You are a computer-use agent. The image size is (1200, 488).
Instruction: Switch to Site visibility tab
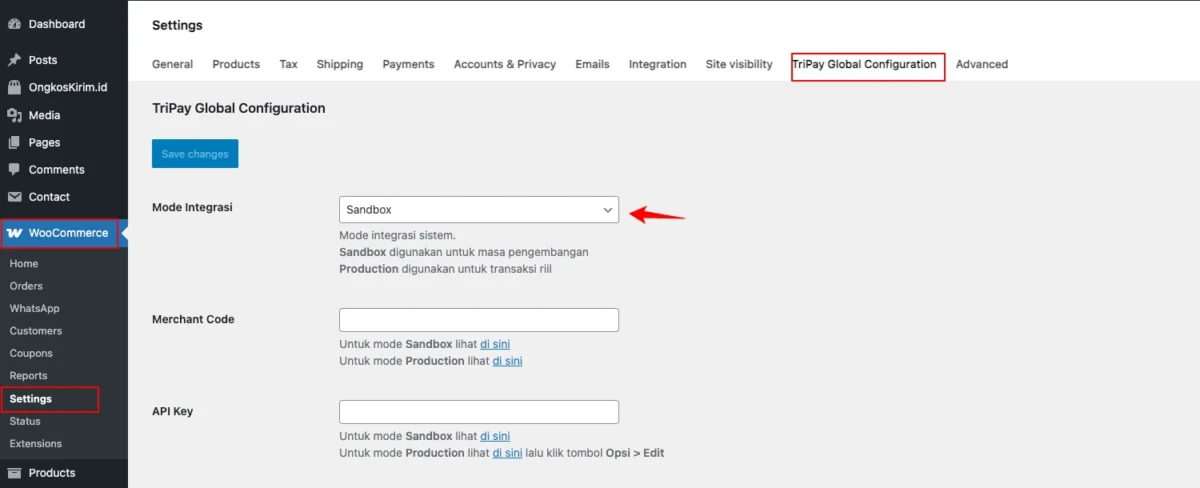[739, 64]
